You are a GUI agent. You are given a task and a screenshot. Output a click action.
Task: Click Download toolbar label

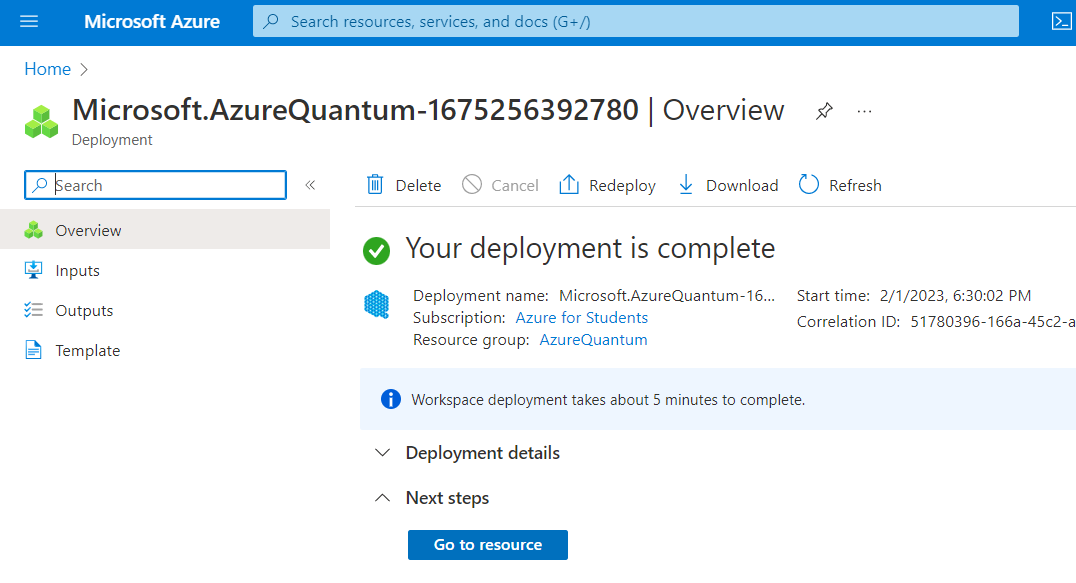[x=742, y=185]
